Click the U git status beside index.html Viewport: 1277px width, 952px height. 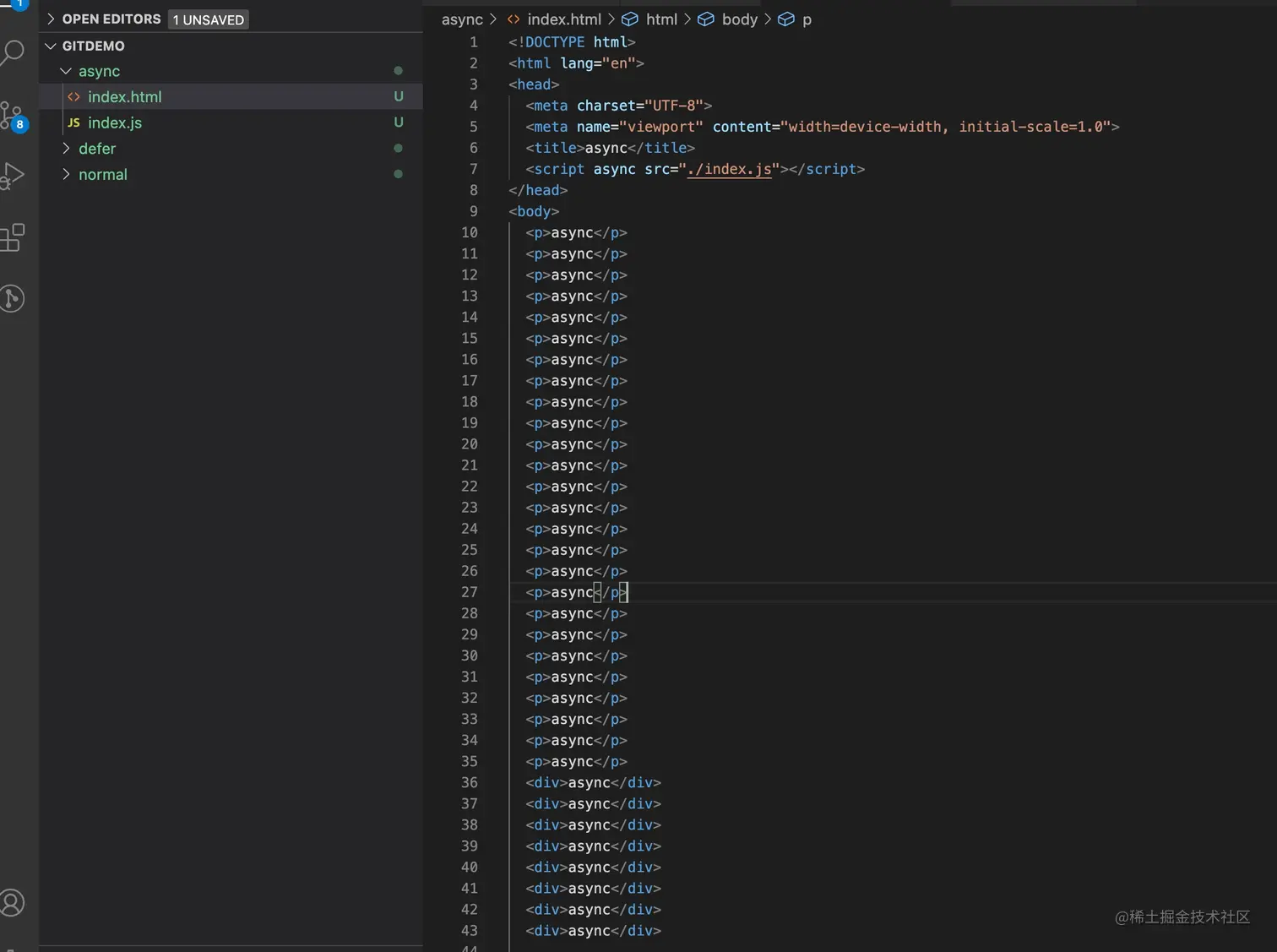pyautogui.click(x=399, y=96)
